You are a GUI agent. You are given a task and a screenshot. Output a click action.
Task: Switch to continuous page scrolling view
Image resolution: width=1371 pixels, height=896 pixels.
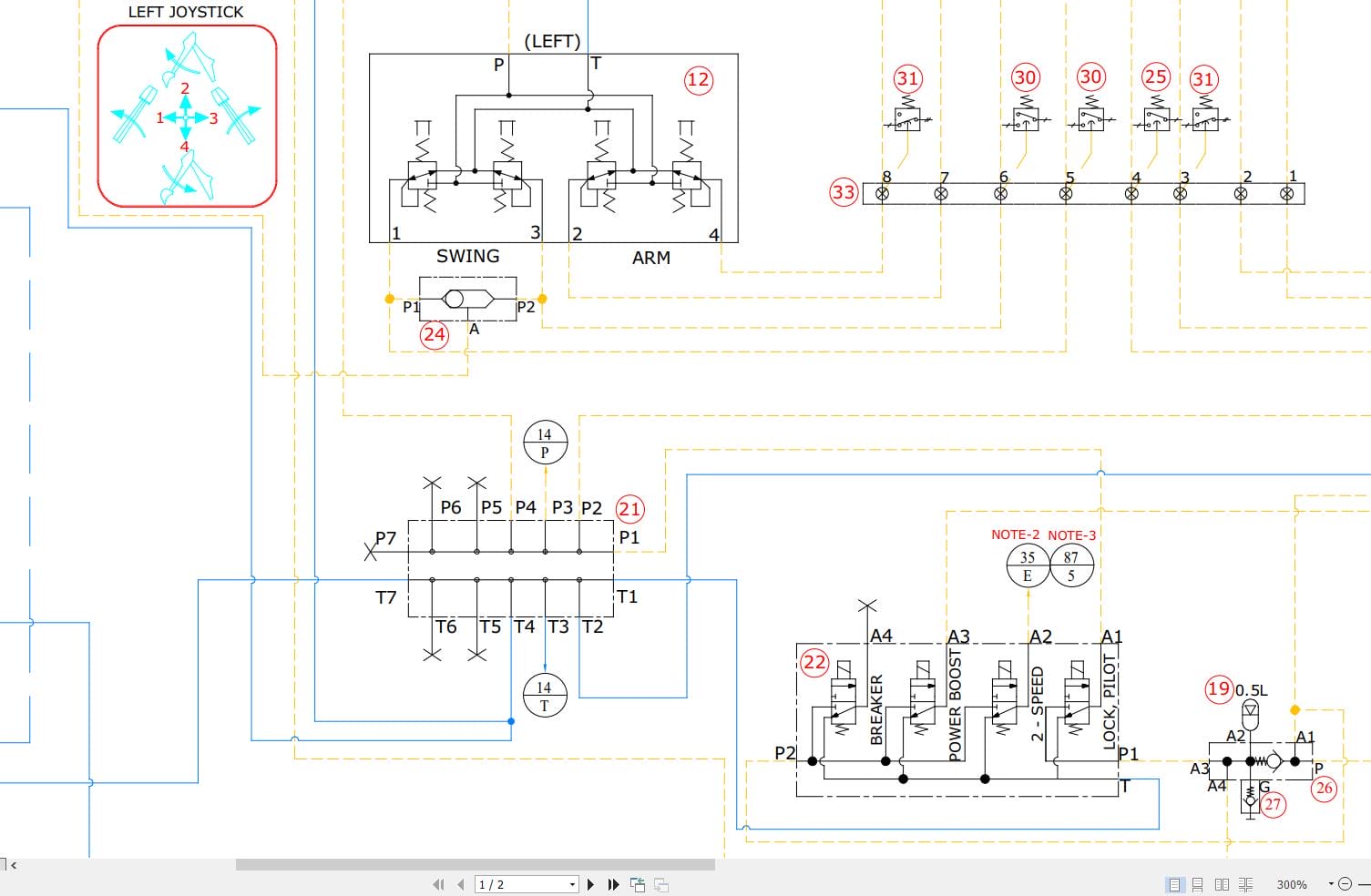coord(1197,883)
